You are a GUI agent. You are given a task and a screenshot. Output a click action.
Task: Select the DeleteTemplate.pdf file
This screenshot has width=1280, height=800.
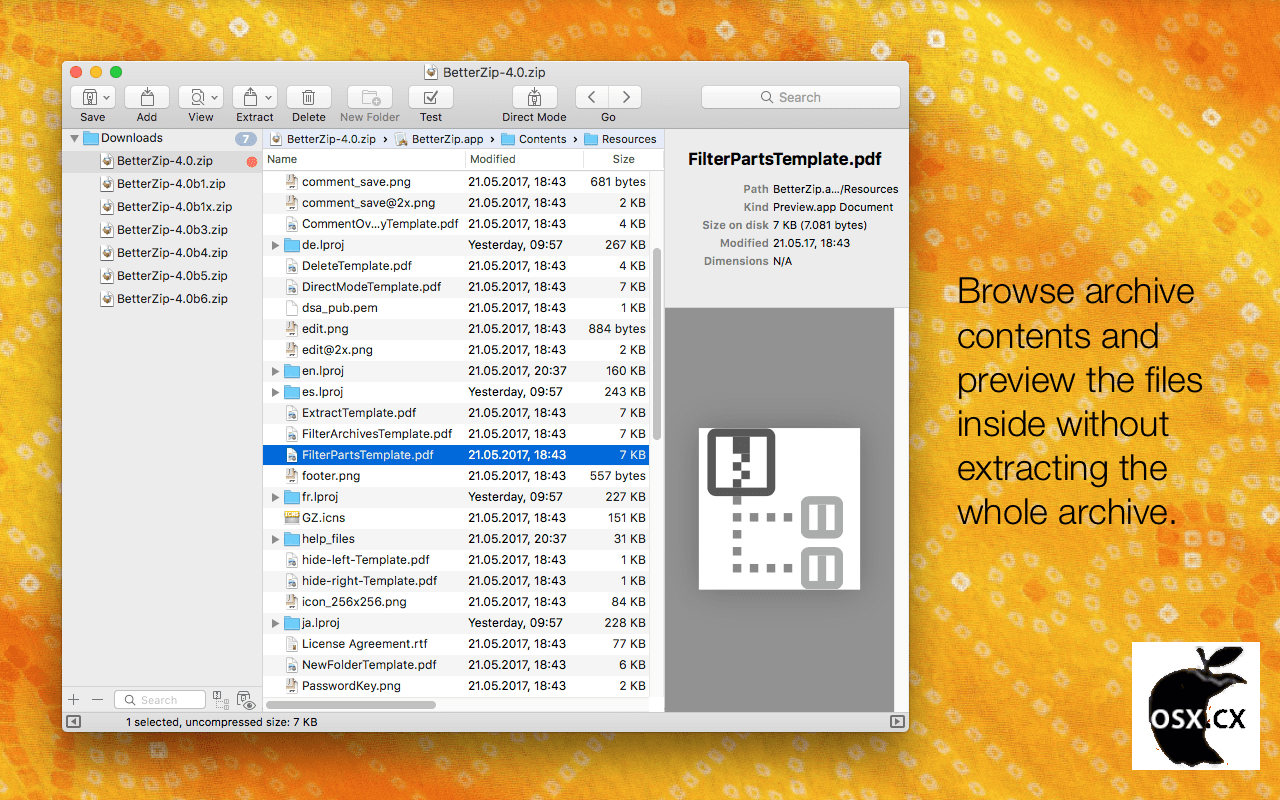pos(456,266)
